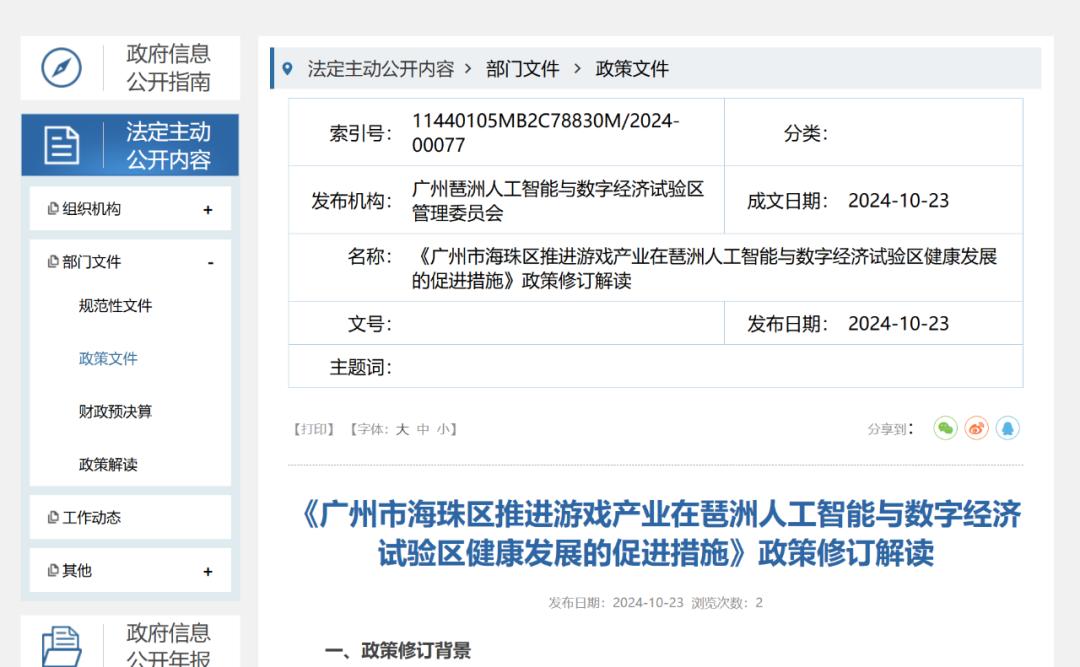Click the folder icon for 政府信息公开年报

click(61, 645)
